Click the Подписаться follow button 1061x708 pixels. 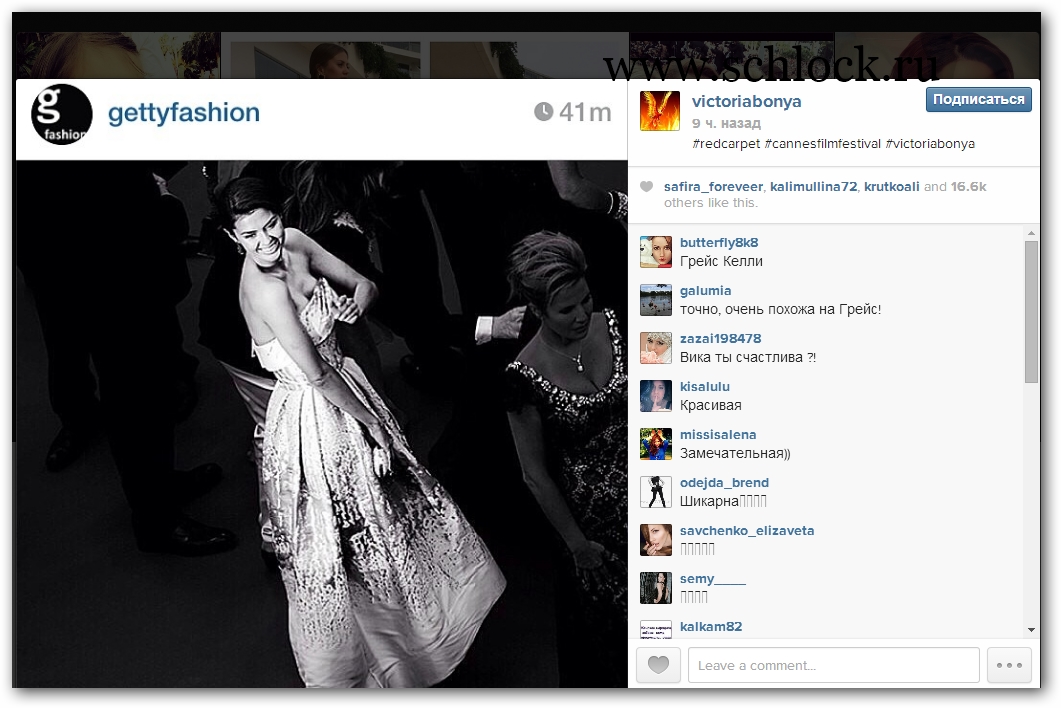point(978,99)
